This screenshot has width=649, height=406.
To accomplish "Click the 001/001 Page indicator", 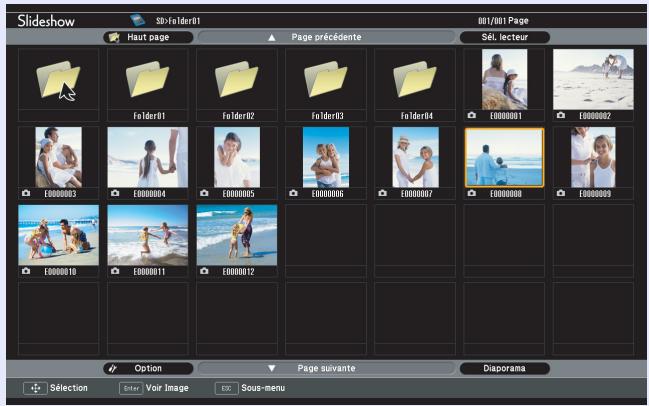I will (503, 21).
